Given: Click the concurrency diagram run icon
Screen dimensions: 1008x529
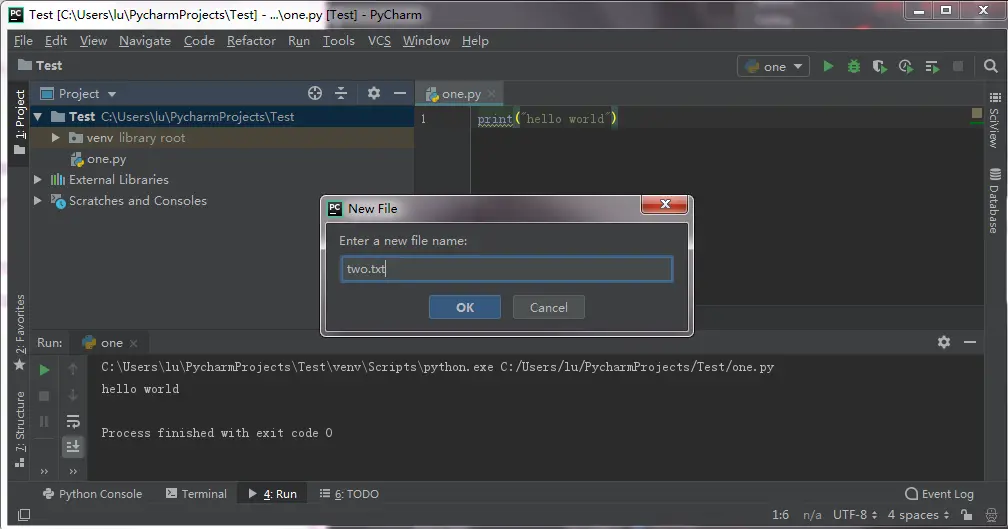Looking at the screenshot, I should (932, 66).
